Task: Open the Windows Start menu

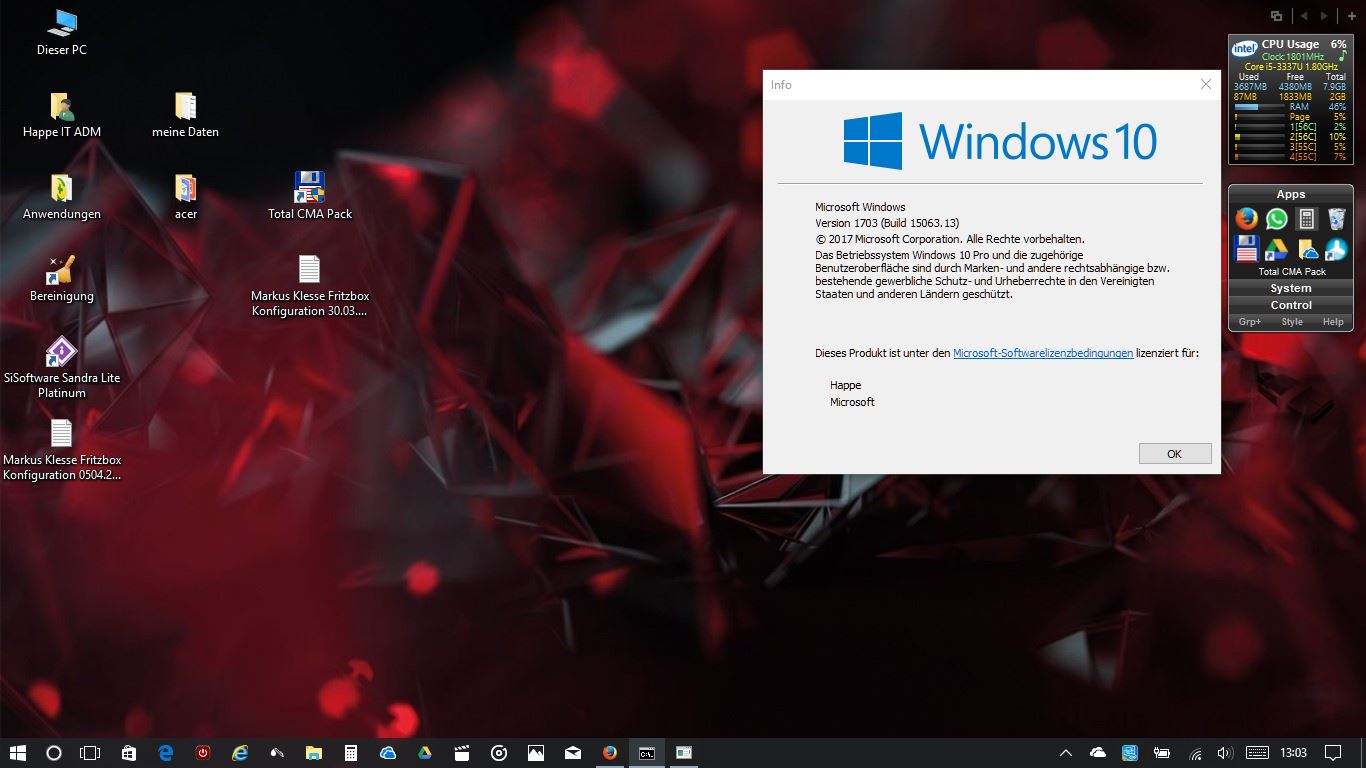Action: (x=17, y=752)
